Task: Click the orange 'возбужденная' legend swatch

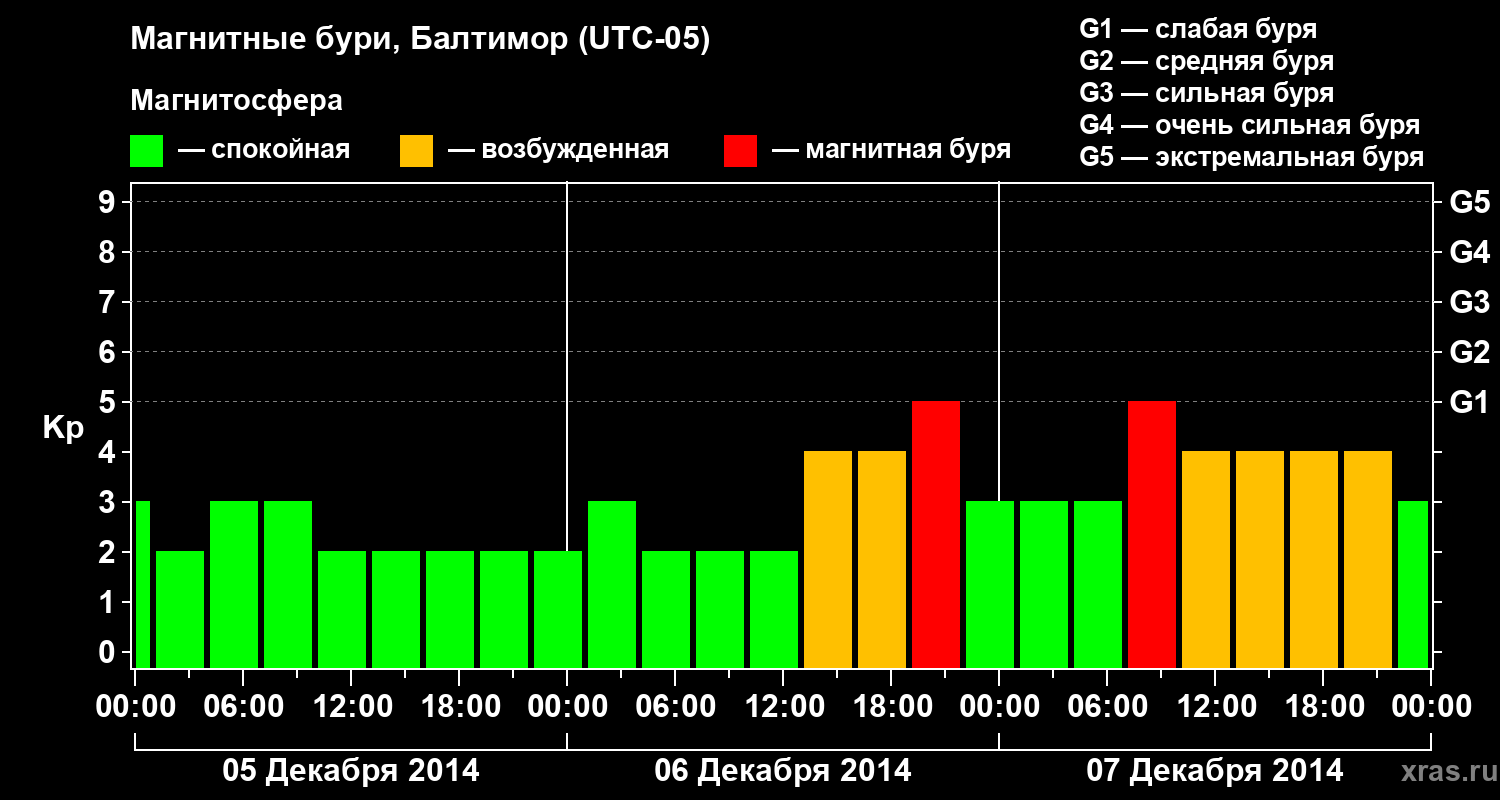Action: 416,151
